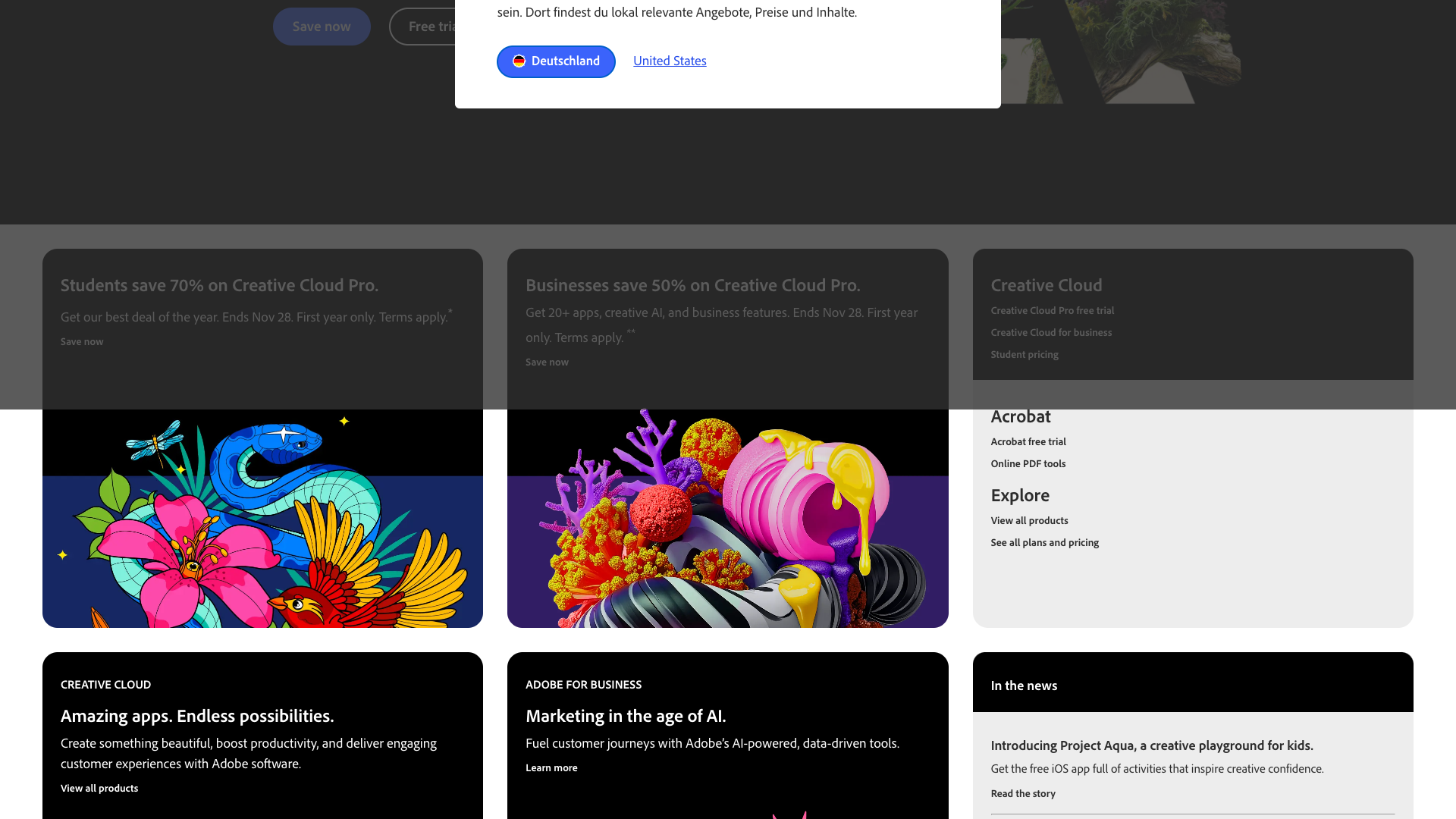Image resolution: width=1456 pixels, height=819 pixels.
Task: Open the Student pricing page
Action: click(1025, 354)
